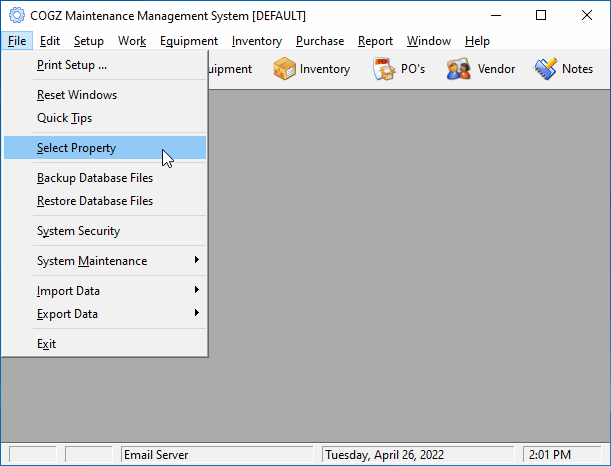Viewport: 611px width, 466px height.
Task: Click Backup Database Files
Action: point(105,178)
